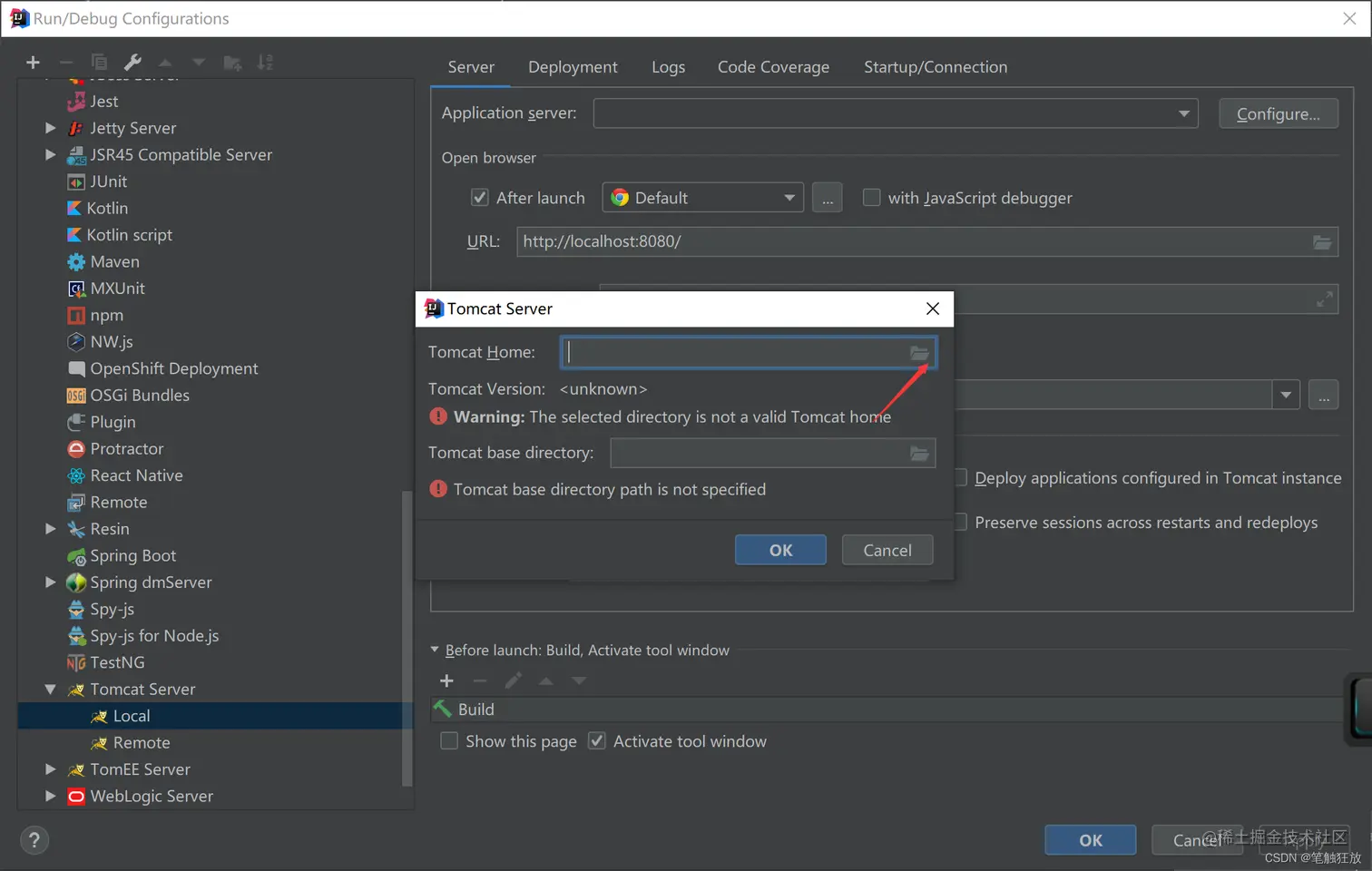The width and height of the screenshot is (1372, 871).
Task: Browse for Tomcat base directory folder icon
Action: click(919, 453)
